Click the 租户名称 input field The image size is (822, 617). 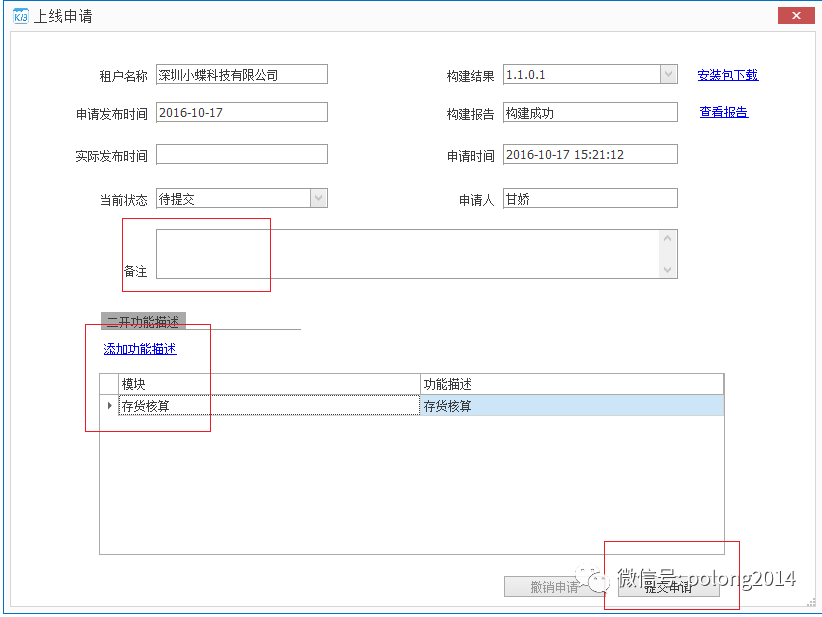(242, 75)
